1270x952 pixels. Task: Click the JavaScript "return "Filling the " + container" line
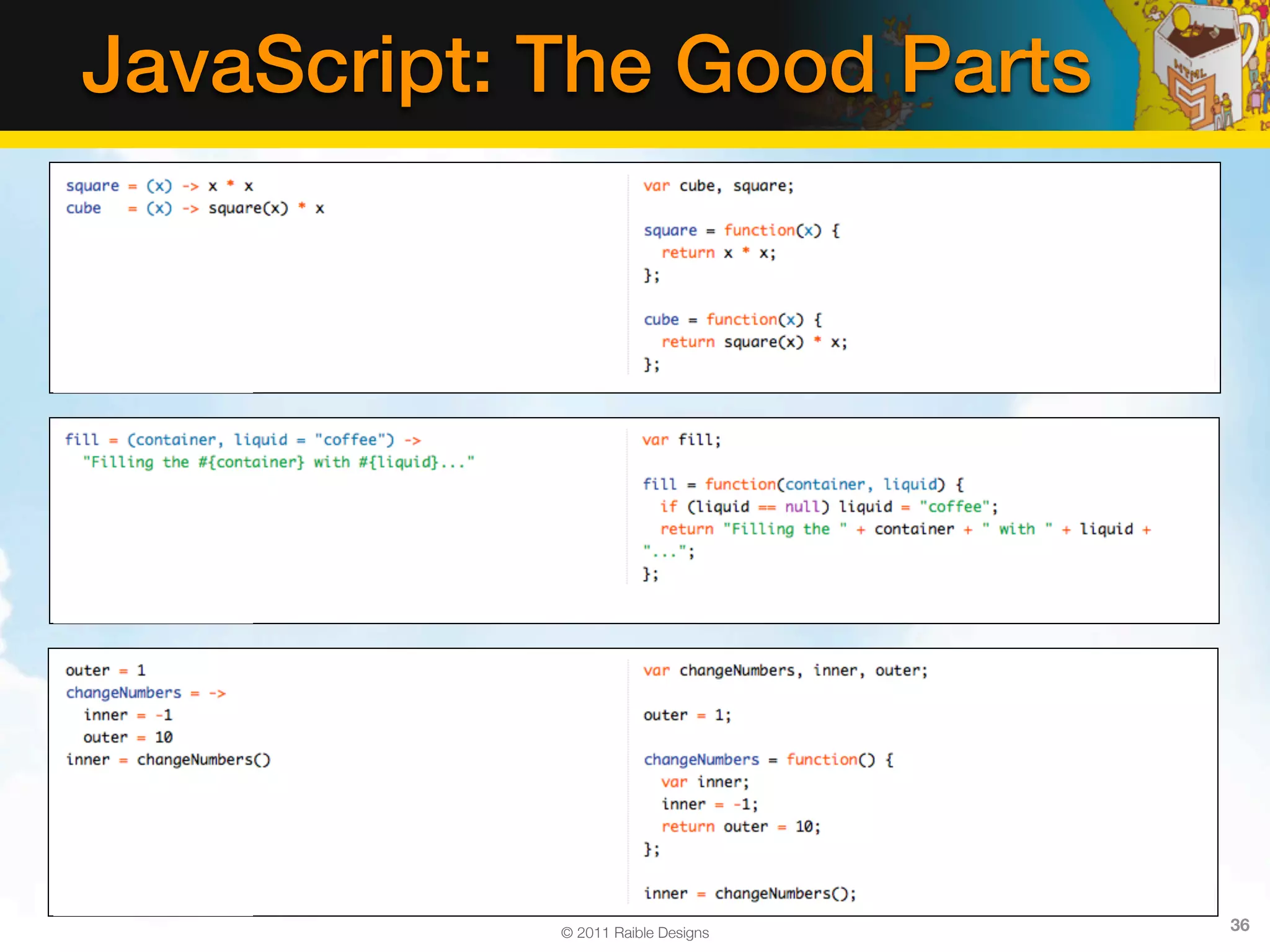(905, 529)
